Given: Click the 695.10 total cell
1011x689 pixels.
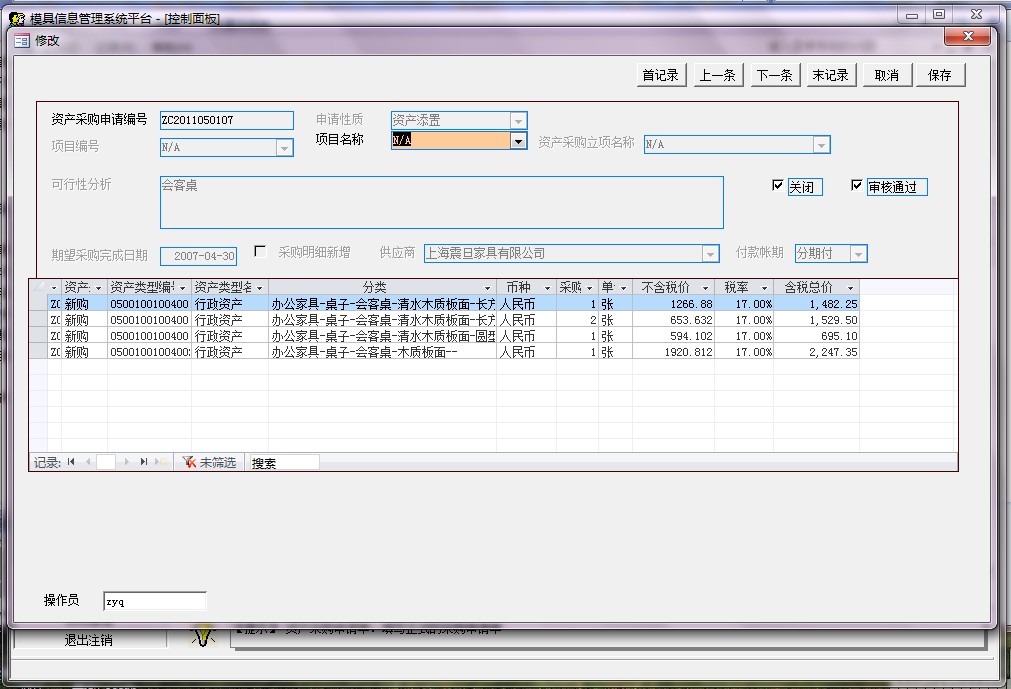Looking at the screenshot, I should (816, 336).
